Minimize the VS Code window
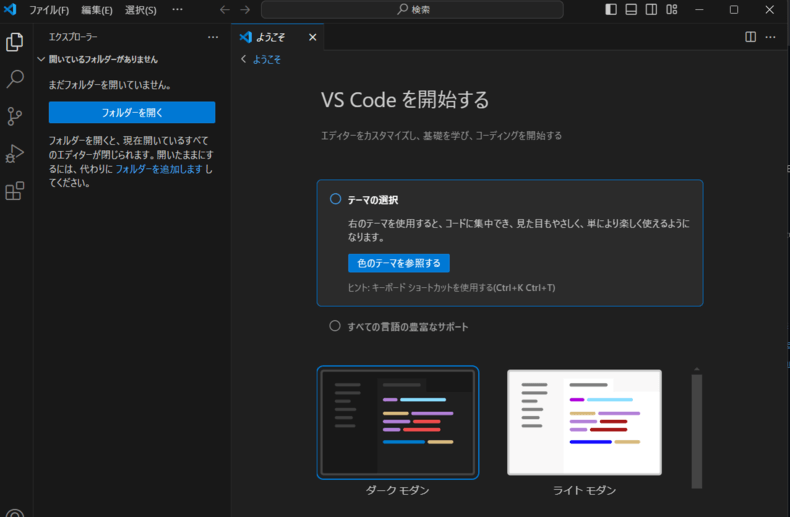Viewport: 790px width, 517px height. [699, 10]
